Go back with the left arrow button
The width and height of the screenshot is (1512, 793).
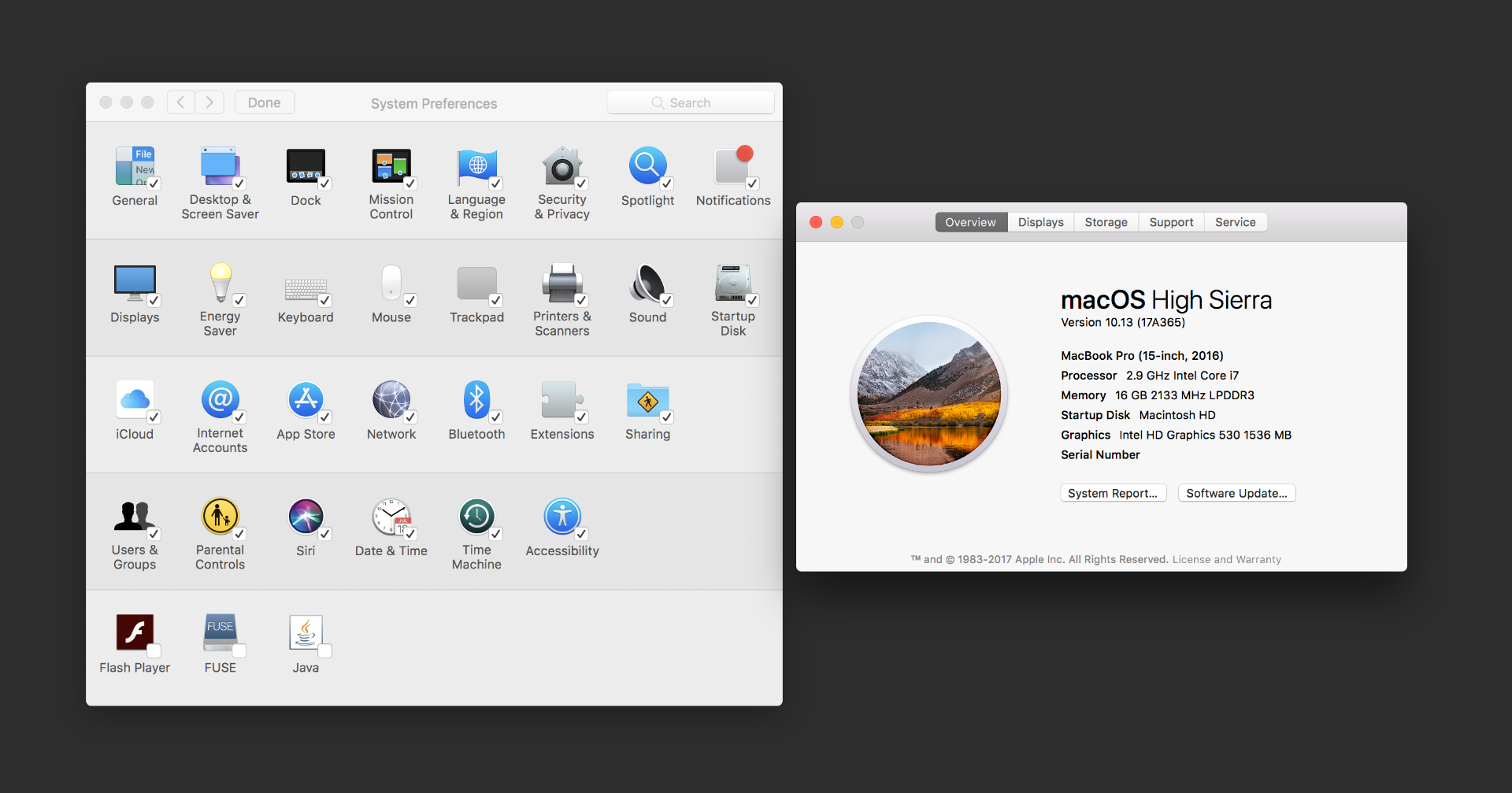(x=181, y=102)
